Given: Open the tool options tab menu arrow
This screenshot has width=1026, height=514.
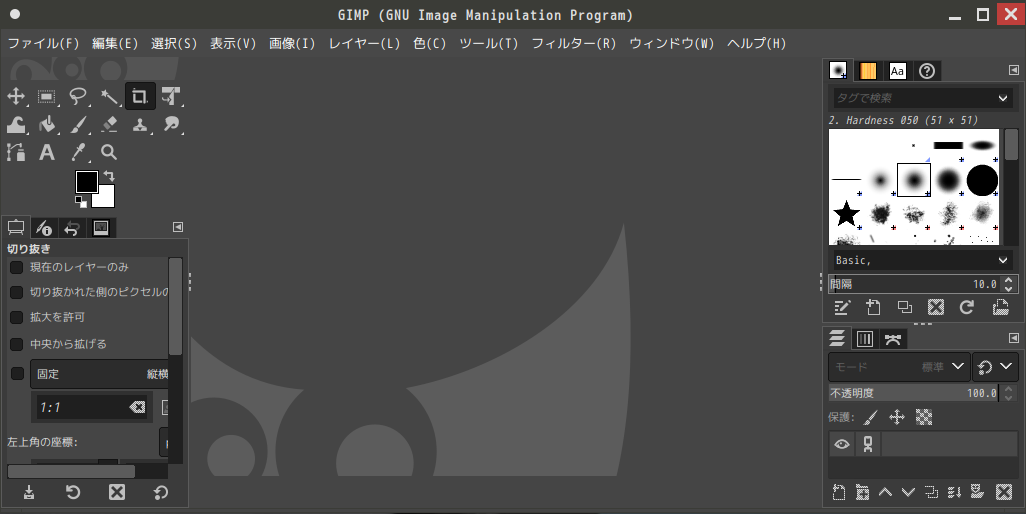Looking at the screenshot, I should [x=178, y=227].
